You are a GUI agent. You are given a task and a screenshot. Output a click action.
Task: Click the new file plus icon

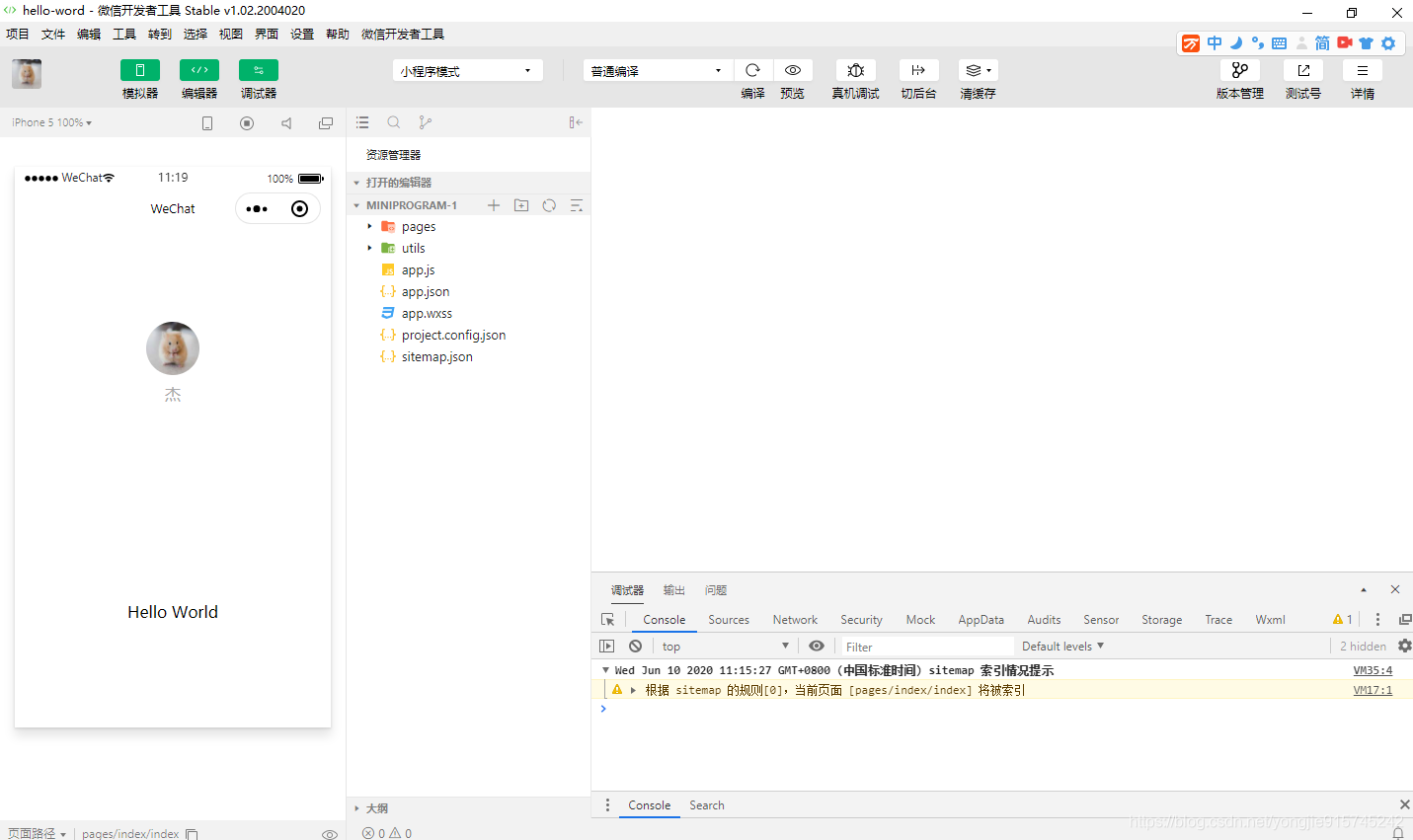pos(494,205)
